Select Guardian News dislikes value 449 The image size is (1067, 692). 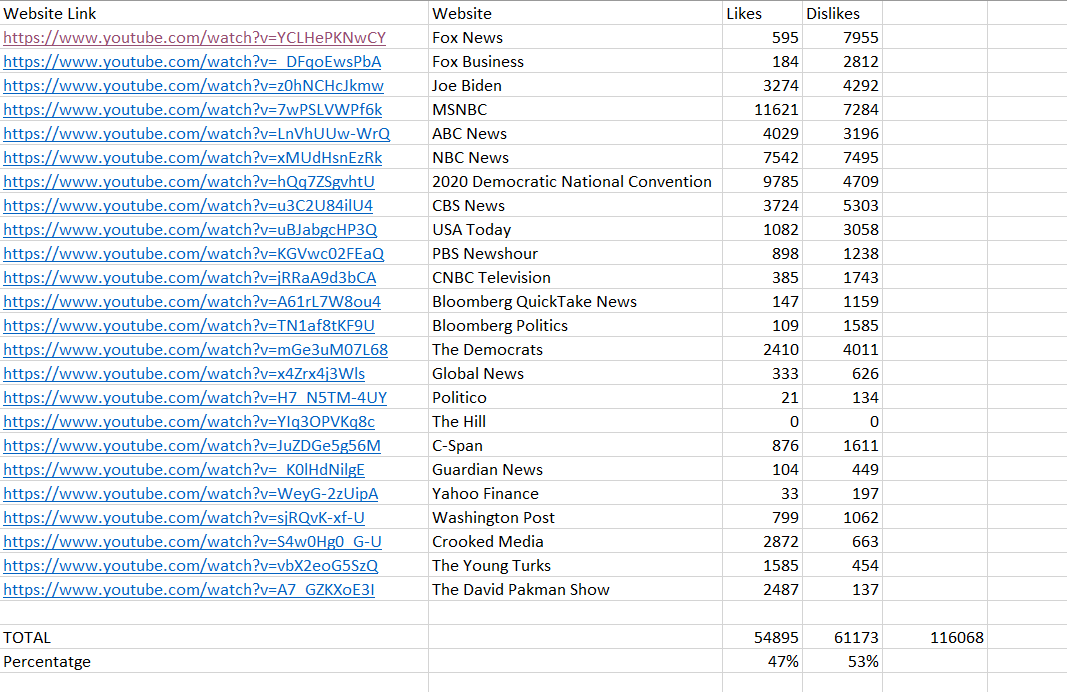(x=842, y=469)
